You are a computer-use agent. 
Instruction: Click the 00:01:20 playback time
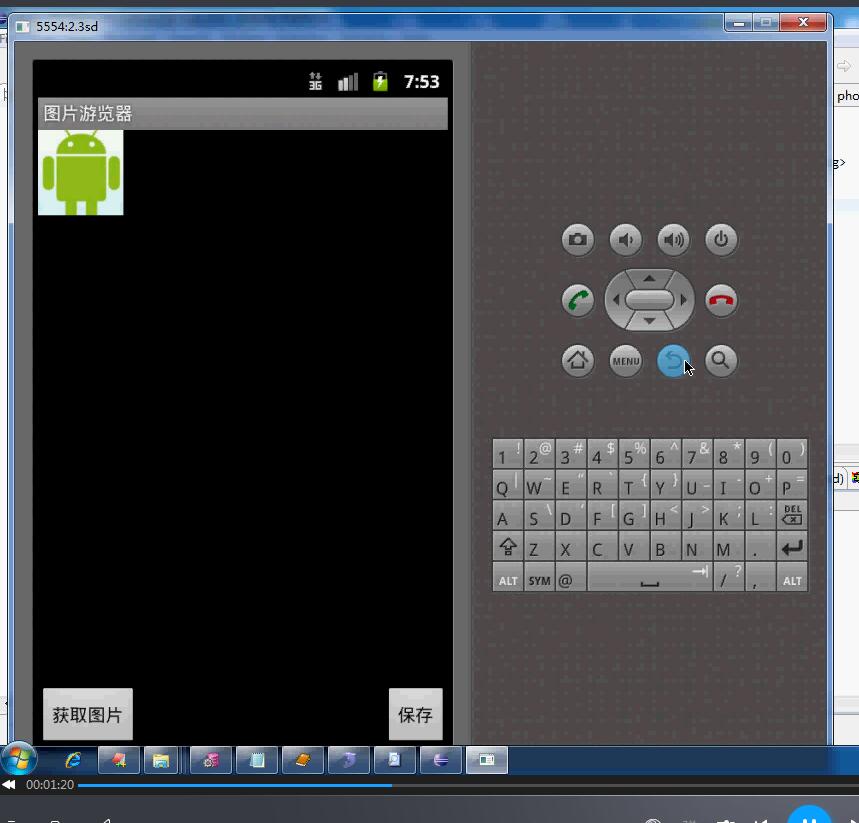[50, 785]
